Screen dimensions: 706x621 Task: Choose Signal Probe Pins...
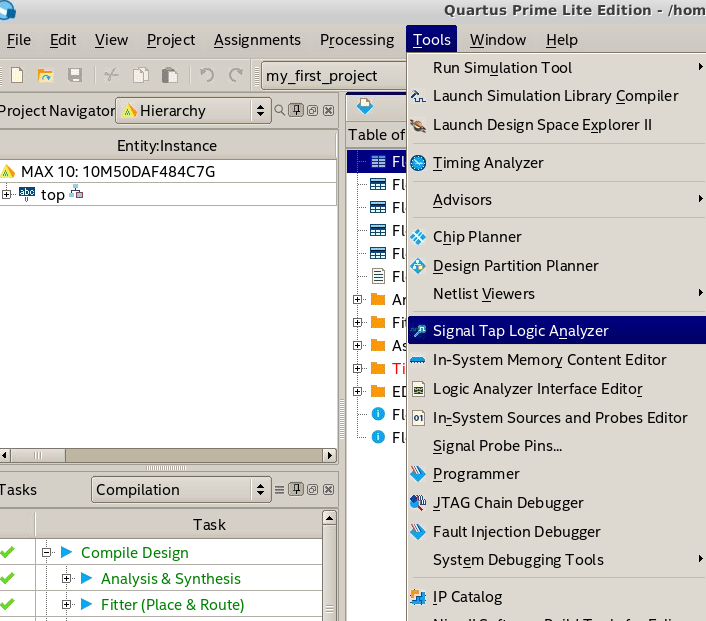pos(557,446)
